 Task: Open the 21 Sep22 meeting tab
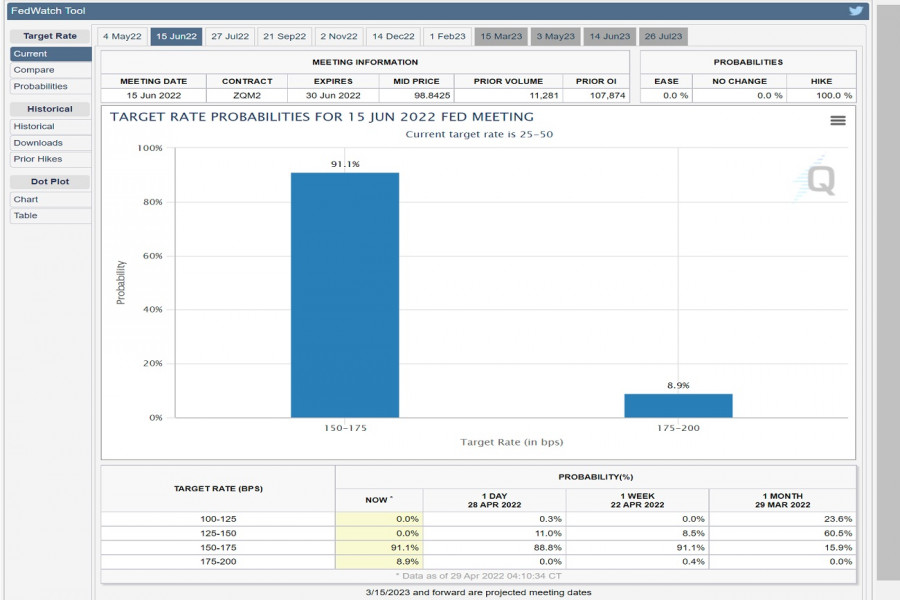[x=284, y=36]
